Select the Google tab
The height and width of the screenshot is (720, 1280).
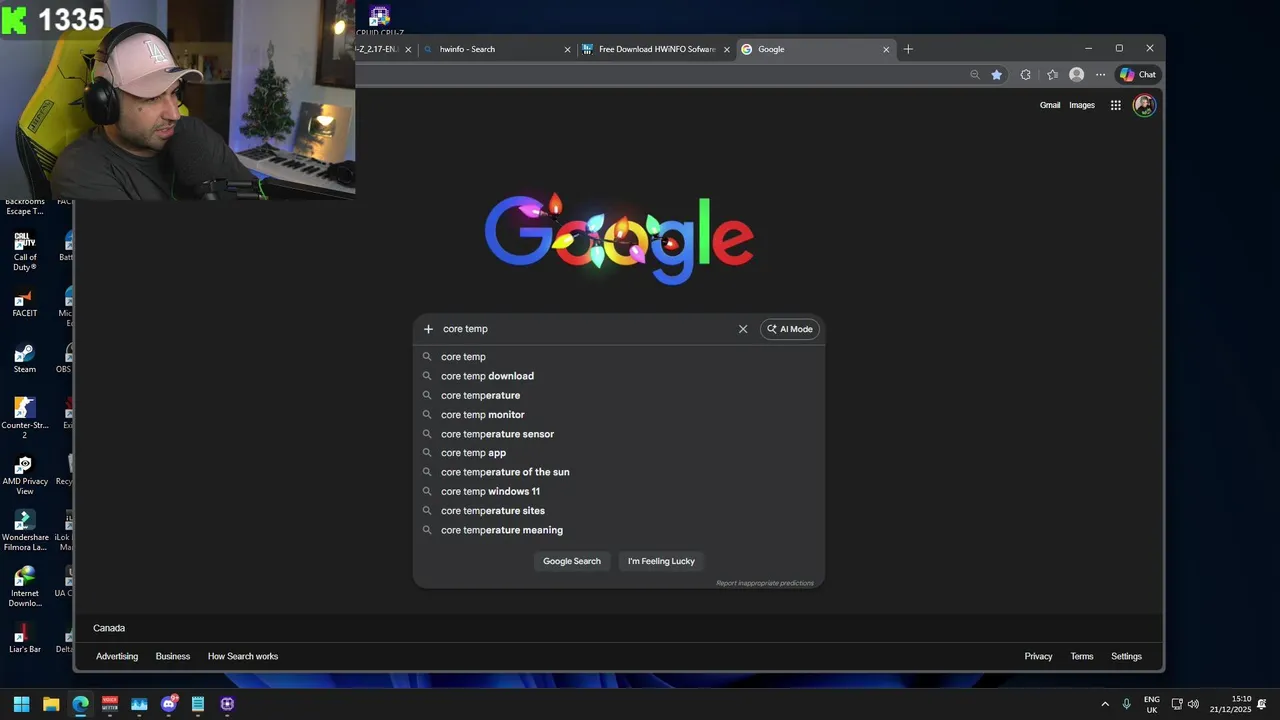(815, 49)
